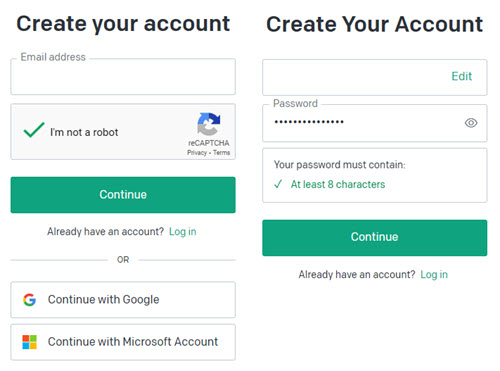Select Continue with Google
The height and width of the screenshot is (371, 500).
pos(123,300)
